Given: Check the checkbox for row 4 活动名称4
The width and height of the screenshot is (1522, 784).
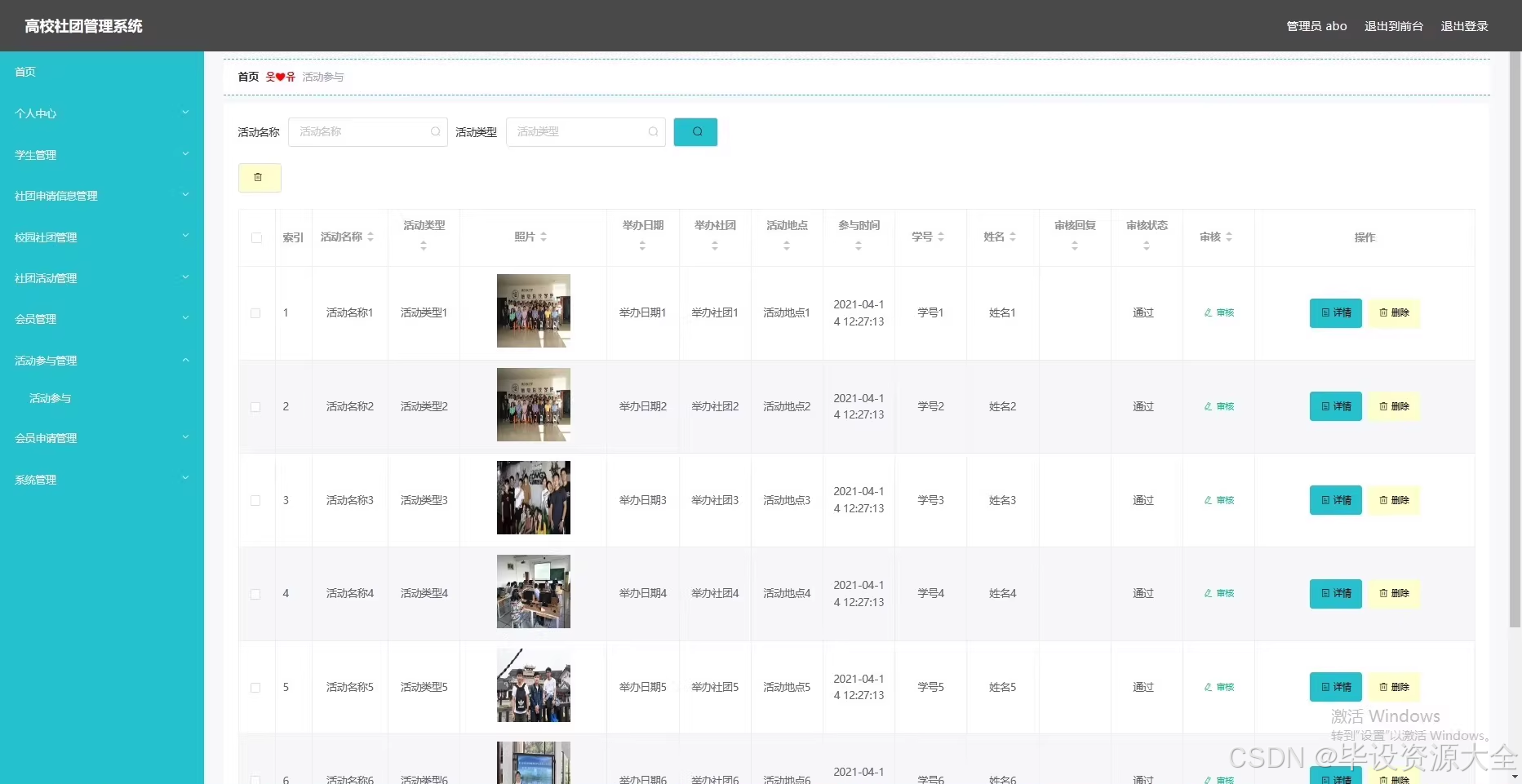Looking at the screenshot, I should [x=255, y=595].
